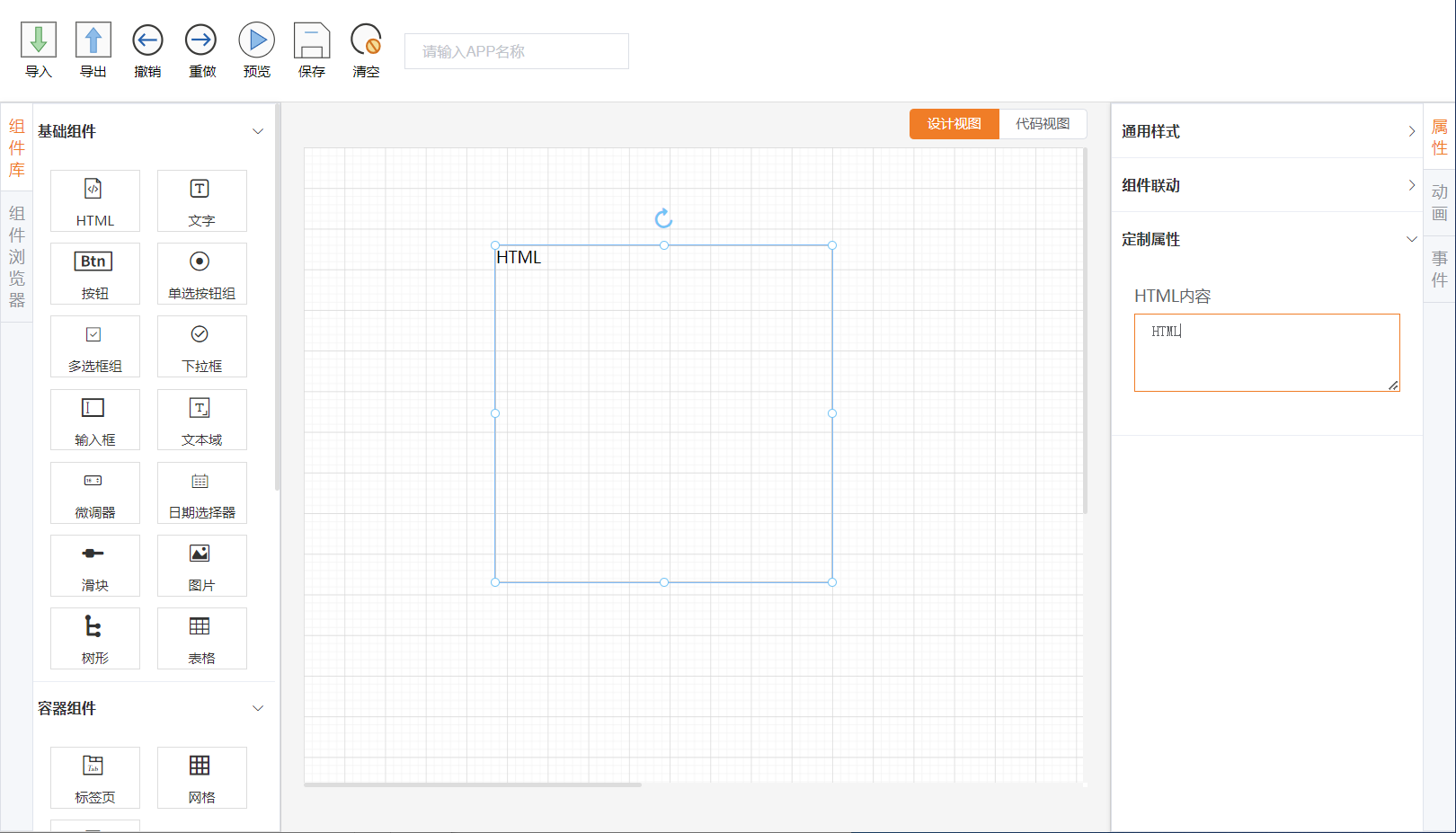Pick the 多选框组 checkbox group component

click(x=95, y=346)
